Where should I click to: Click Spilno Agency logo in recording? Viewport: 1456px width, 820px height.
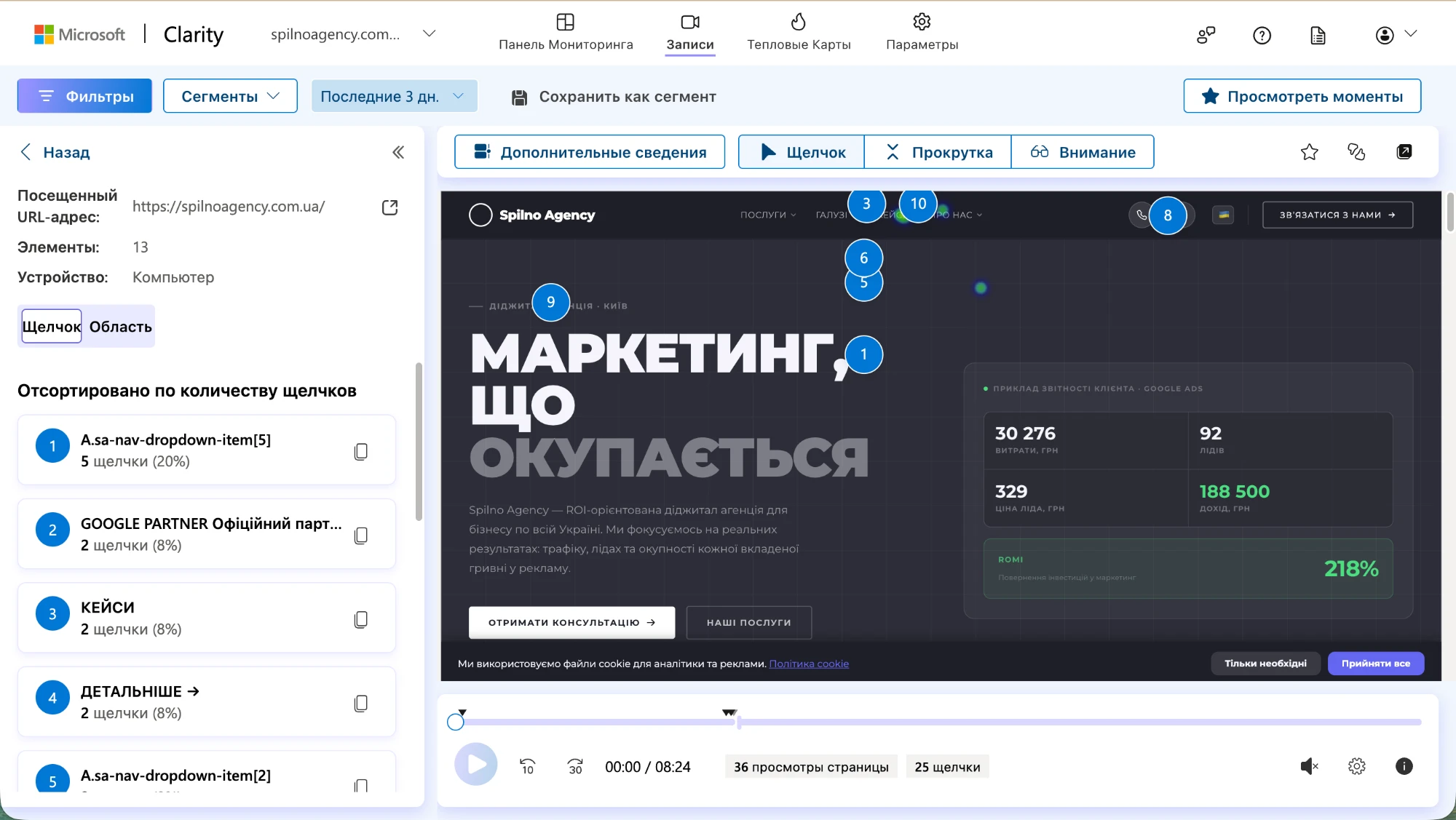click(532, 215)
